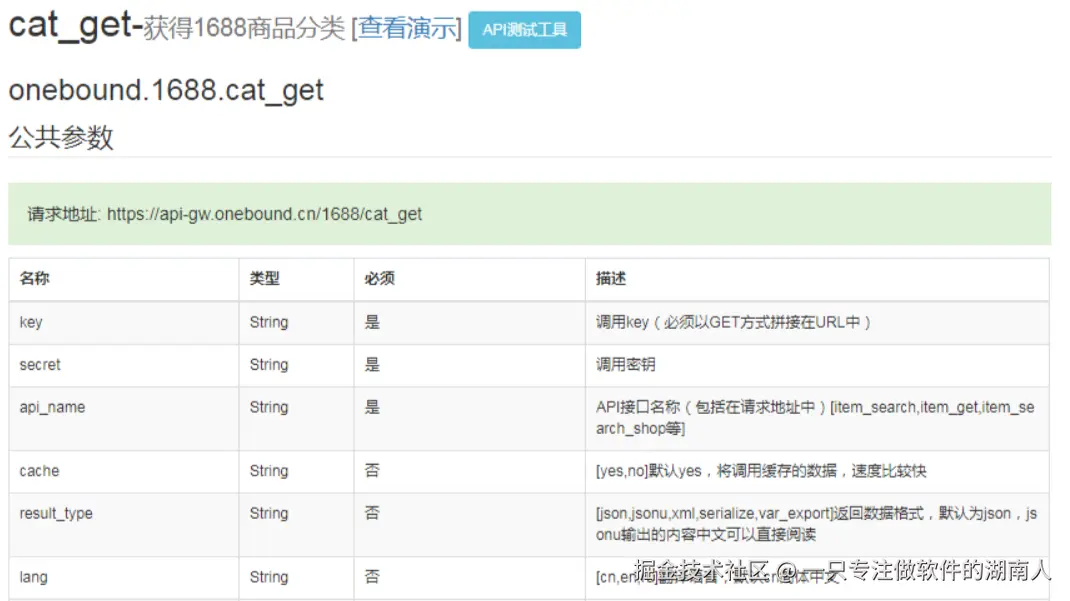Viewport: 1070px width, 601px height.
Task: Click the [yes,no]默认yes cache description
Action: [x=761, y=471]
